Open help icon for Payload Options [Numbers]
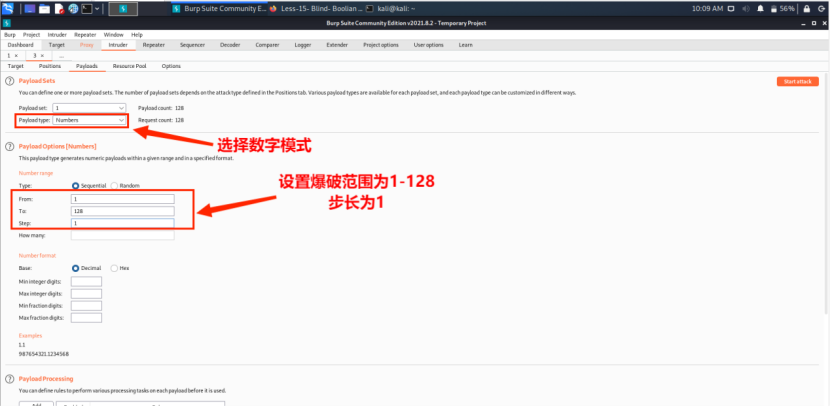Viewport: 830px width, 407px height. tap(9, 146)
